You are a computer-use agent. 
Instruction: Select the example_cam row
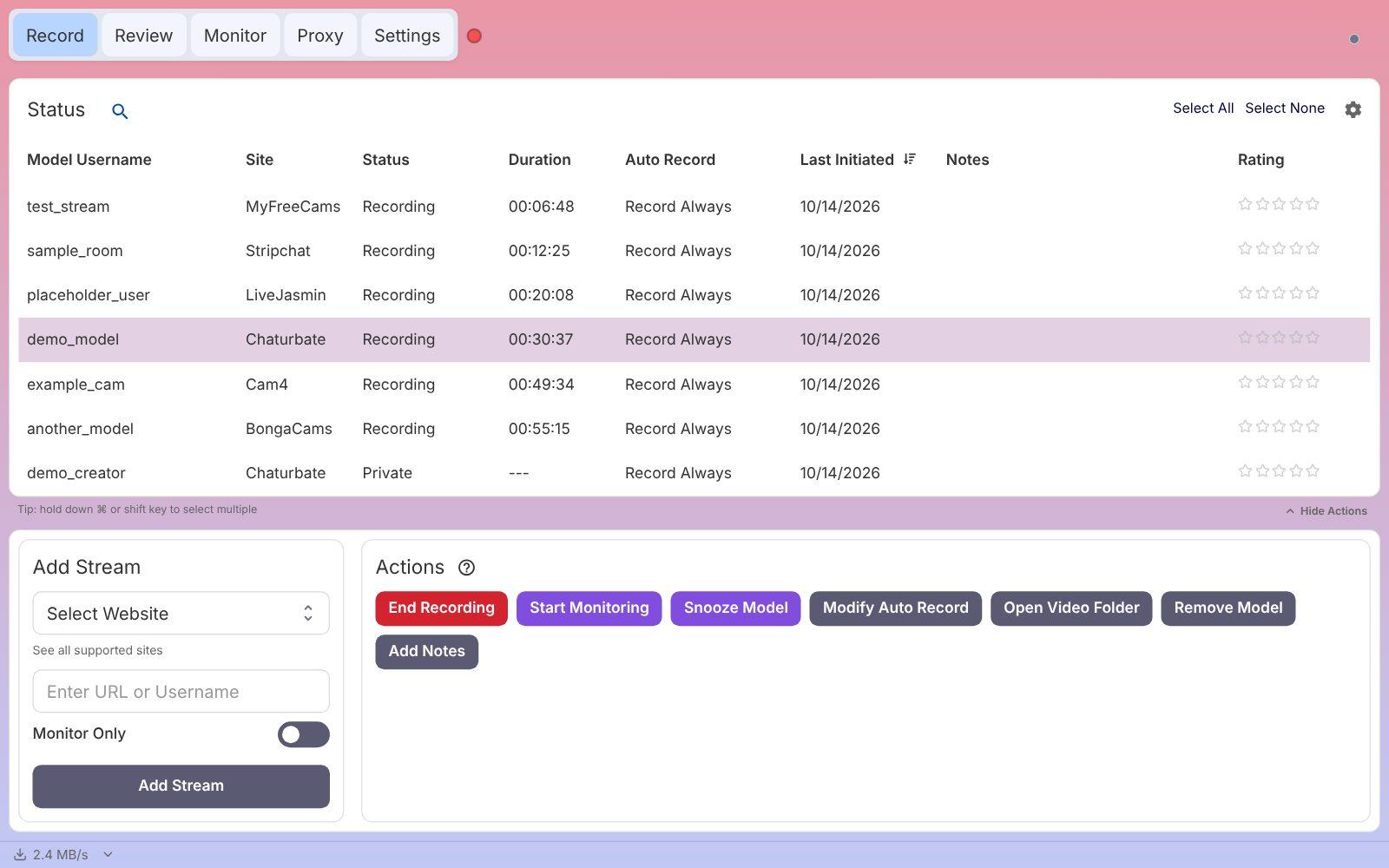pyautogui.click(x=694, y=385)
